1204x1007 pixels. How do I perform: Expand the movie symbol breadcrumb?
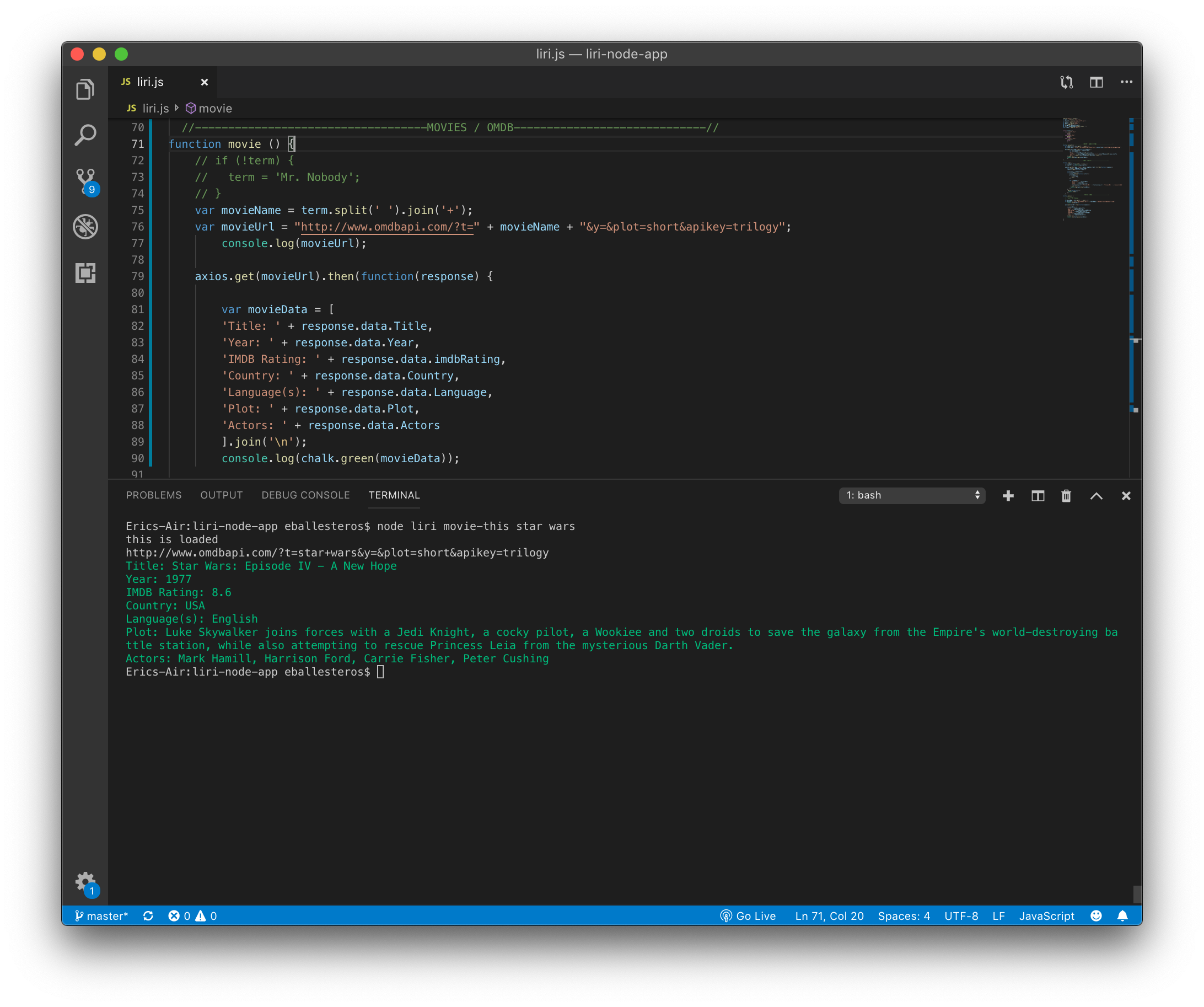pyautogui.click(x=209, y=109)
